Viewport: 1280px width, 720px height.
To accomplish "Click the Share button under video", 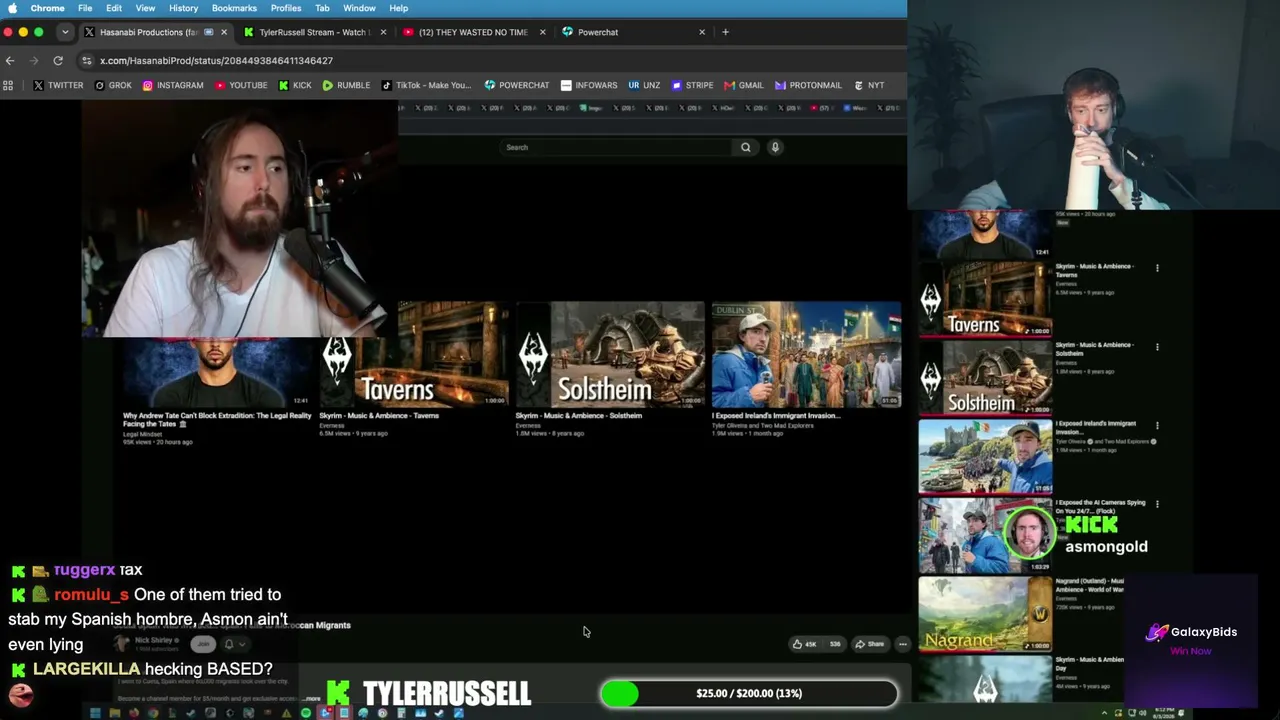I will (869, 644).
